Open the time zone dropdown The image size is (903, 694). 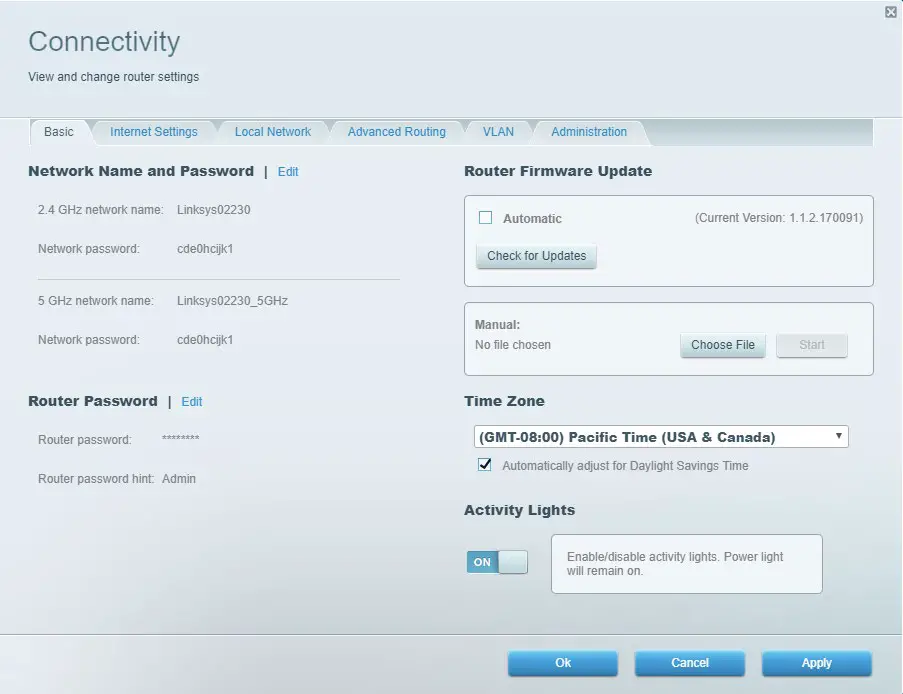(659, 436)
